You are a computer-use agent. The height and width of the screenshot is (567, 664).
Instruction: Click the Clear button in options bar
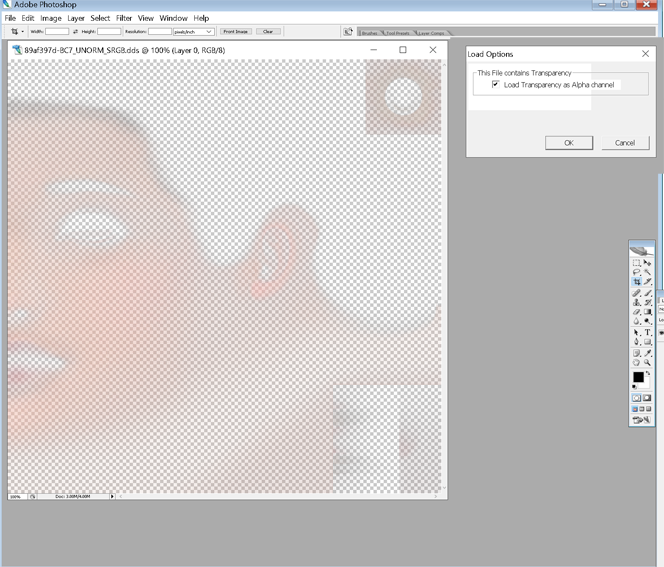click(268, 31)
